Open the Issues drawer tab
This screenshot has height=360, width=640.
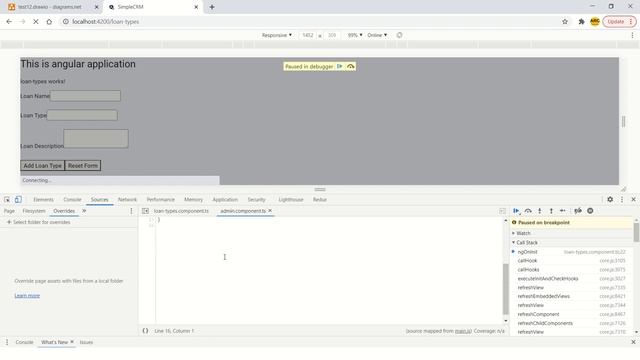86,342
